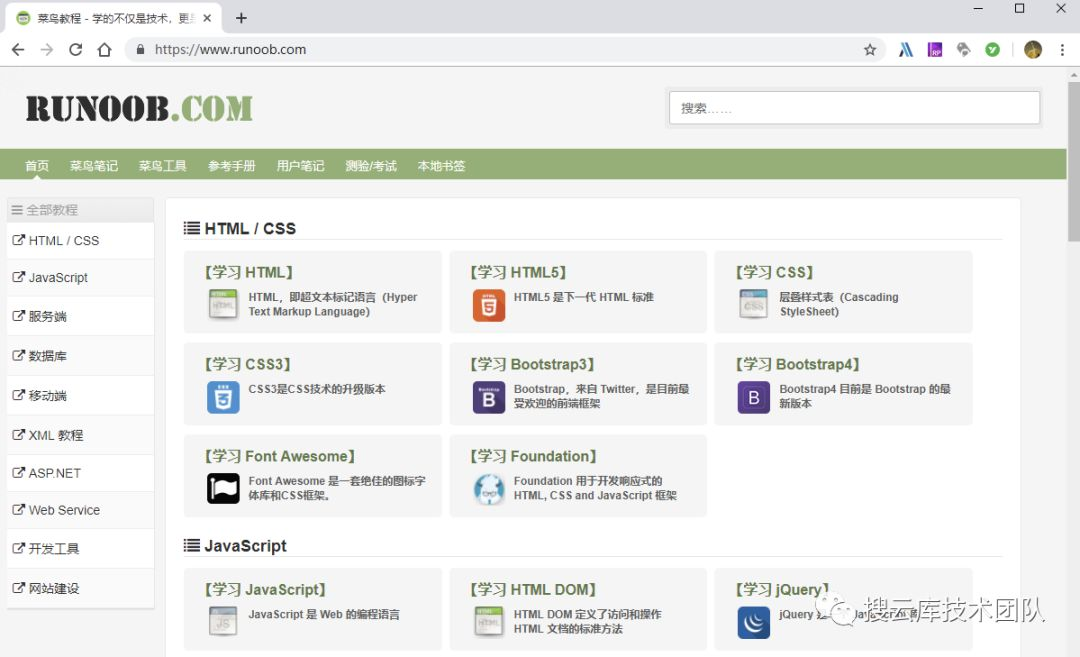
Task: Open 菜鸟工具 in the green navbar
Action: 163,165
